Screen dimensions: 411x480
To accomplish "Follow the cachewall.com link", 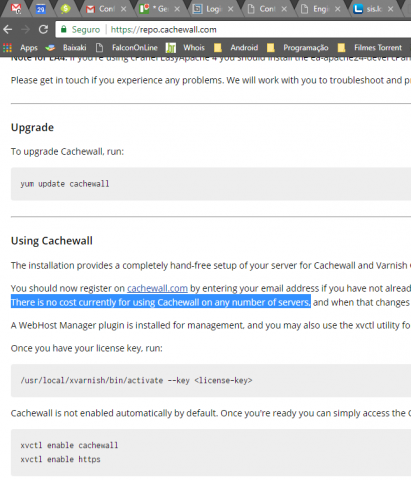I will [157, 288].
